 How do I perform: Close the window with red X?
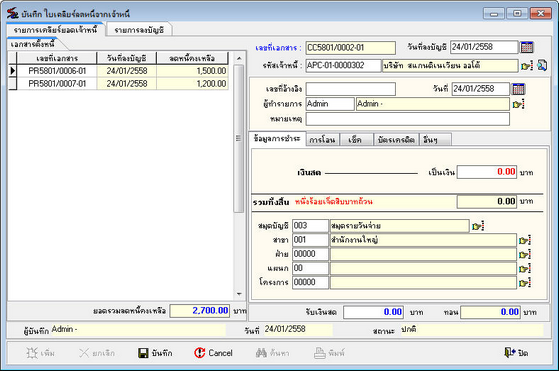[x=540, y=14]
